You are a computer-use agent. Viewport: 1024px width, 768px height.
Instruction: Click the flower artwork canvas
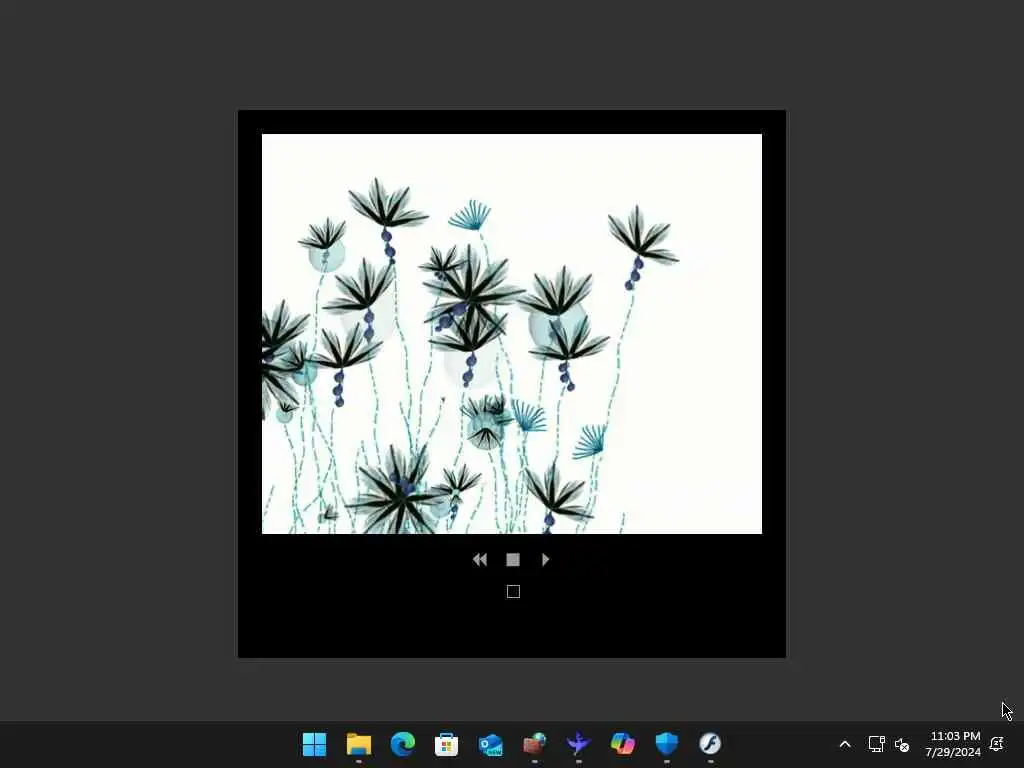(512, 334)
